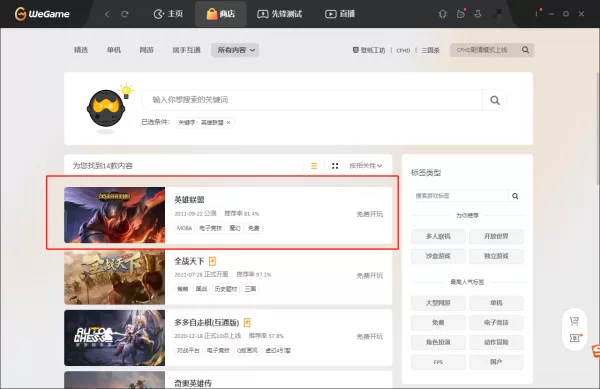
Task: Click 免费开玩 for 全战天下
Action: point(370,275)
